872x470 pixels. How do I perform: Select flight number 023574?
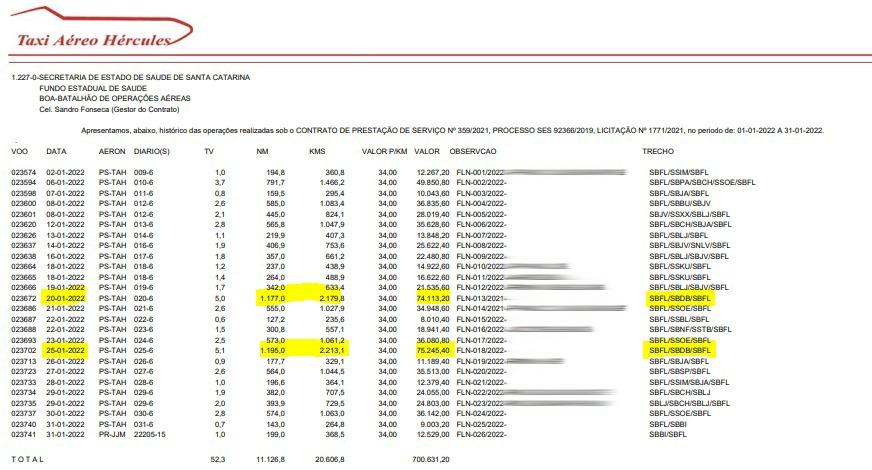[23, 172]
